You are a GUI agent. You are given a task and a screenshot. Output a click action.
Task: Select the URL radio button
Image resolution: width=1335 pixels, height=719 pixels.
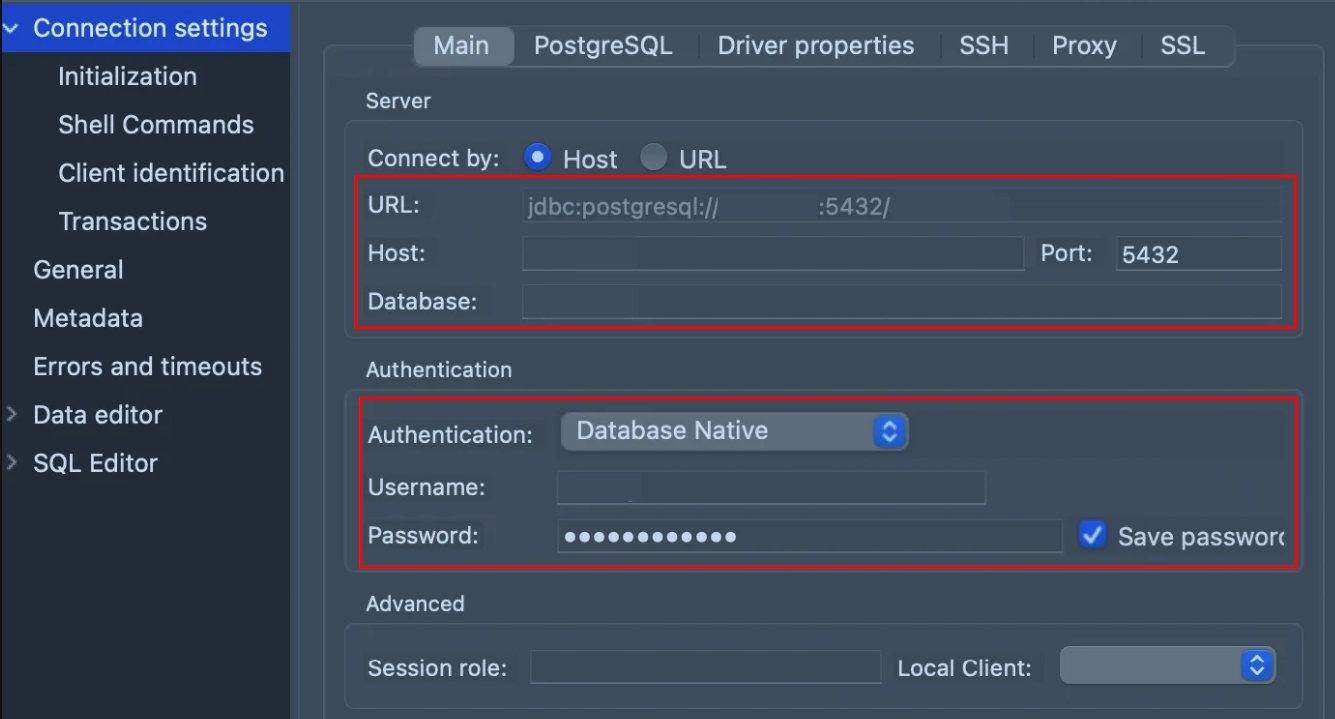coord(654,158)
